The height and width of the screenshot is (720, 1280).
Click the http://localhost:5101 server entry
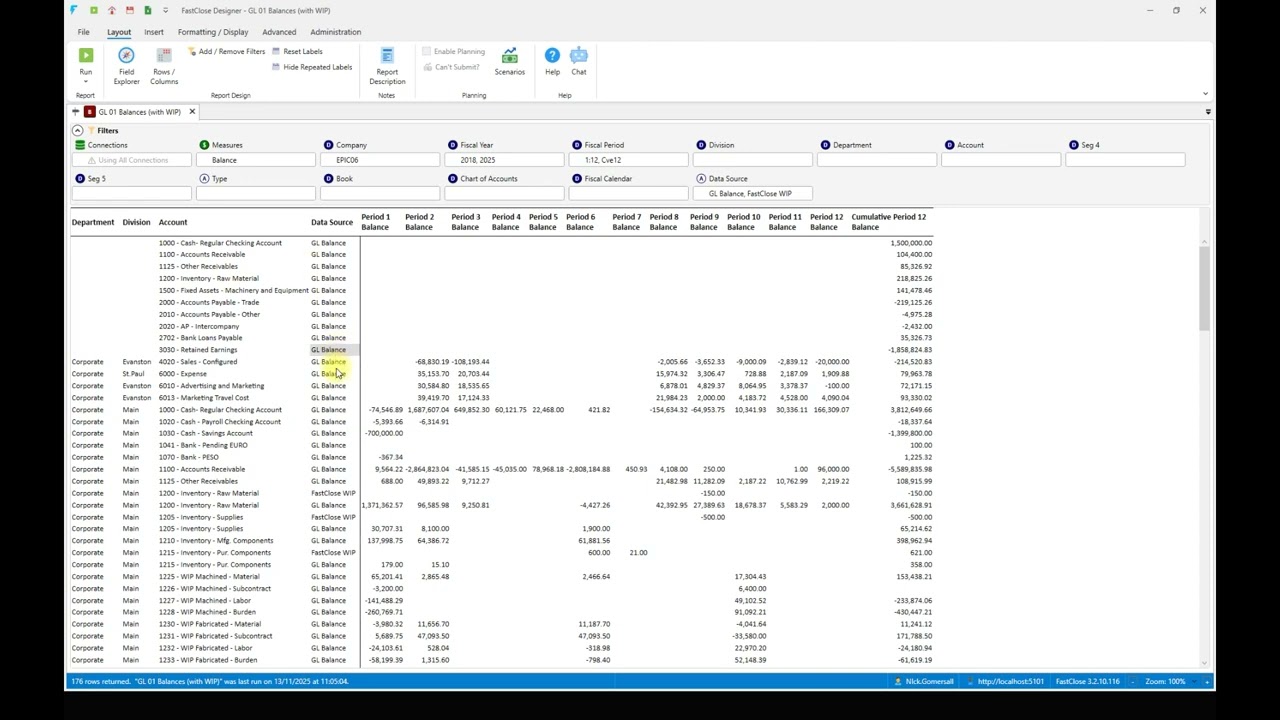[x=1005, y=682]
